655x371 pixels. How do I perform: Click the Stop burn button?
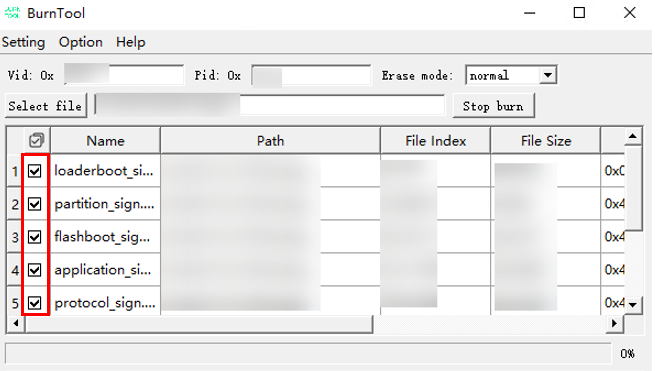click(x=493, y=106)
